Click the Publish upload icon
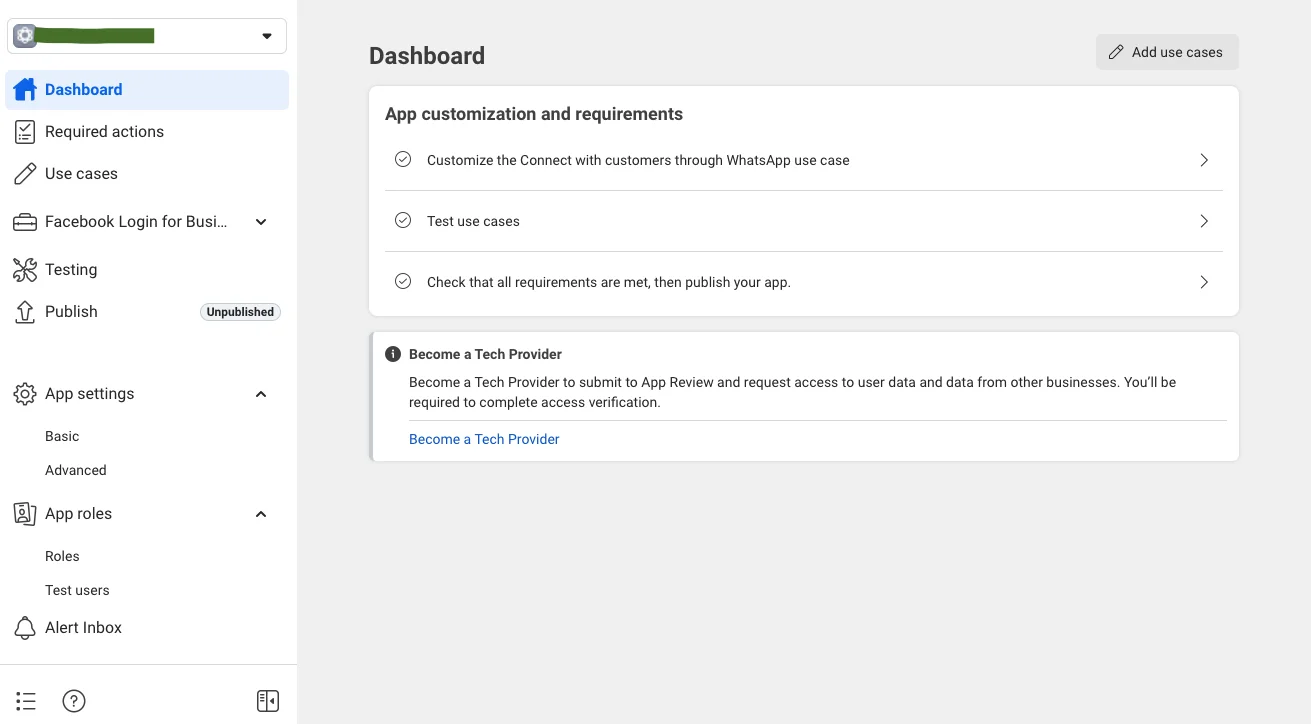Viewport: 1311px width, 724px height. (25, 312)
